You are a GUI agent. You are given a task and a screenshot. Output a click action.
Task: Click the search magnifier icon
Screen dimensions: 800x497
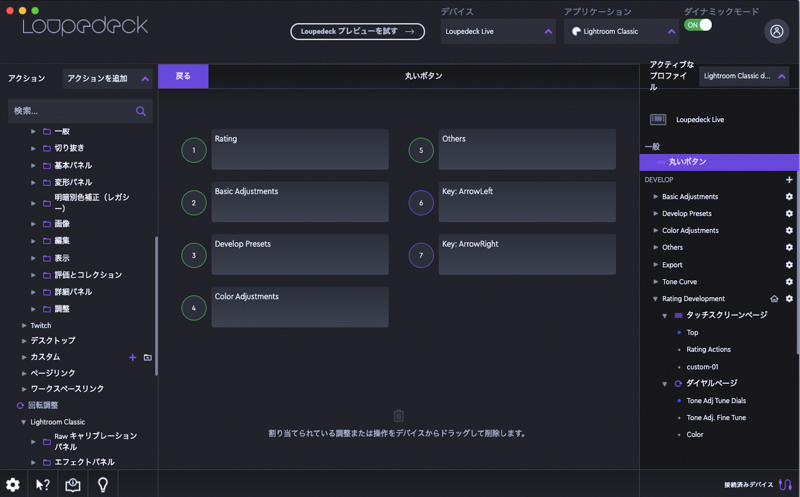pos(141,111)
